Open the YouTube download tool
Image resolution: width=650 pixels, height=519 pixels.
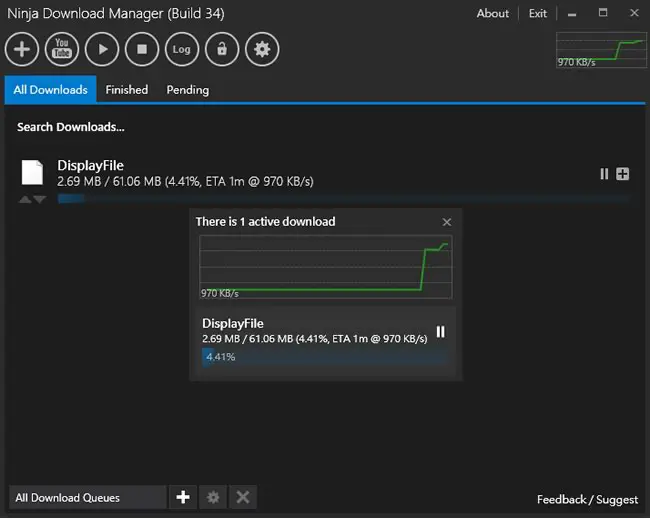(62, 49)
